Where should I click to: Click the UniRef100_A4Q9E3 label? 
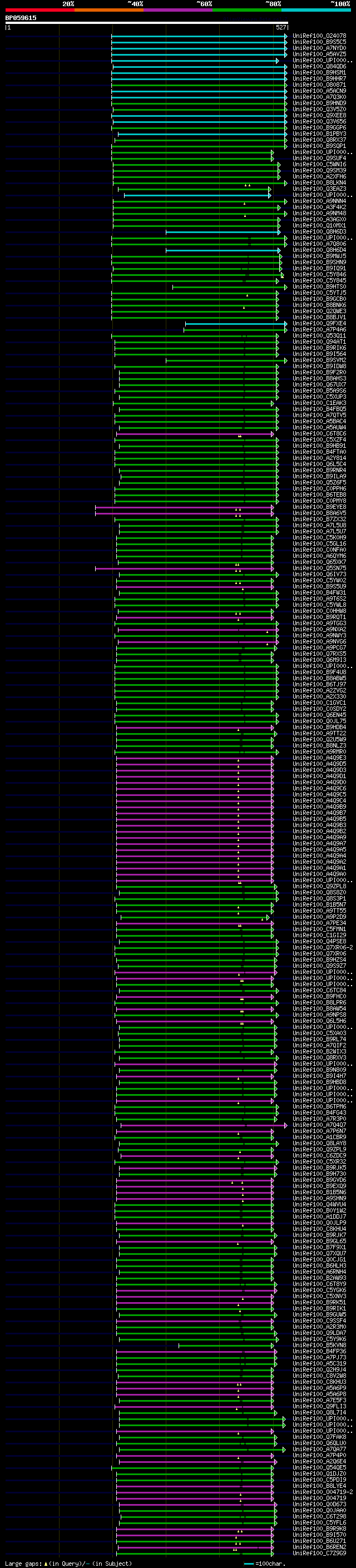pyautogui.click(x=319, y=758)
